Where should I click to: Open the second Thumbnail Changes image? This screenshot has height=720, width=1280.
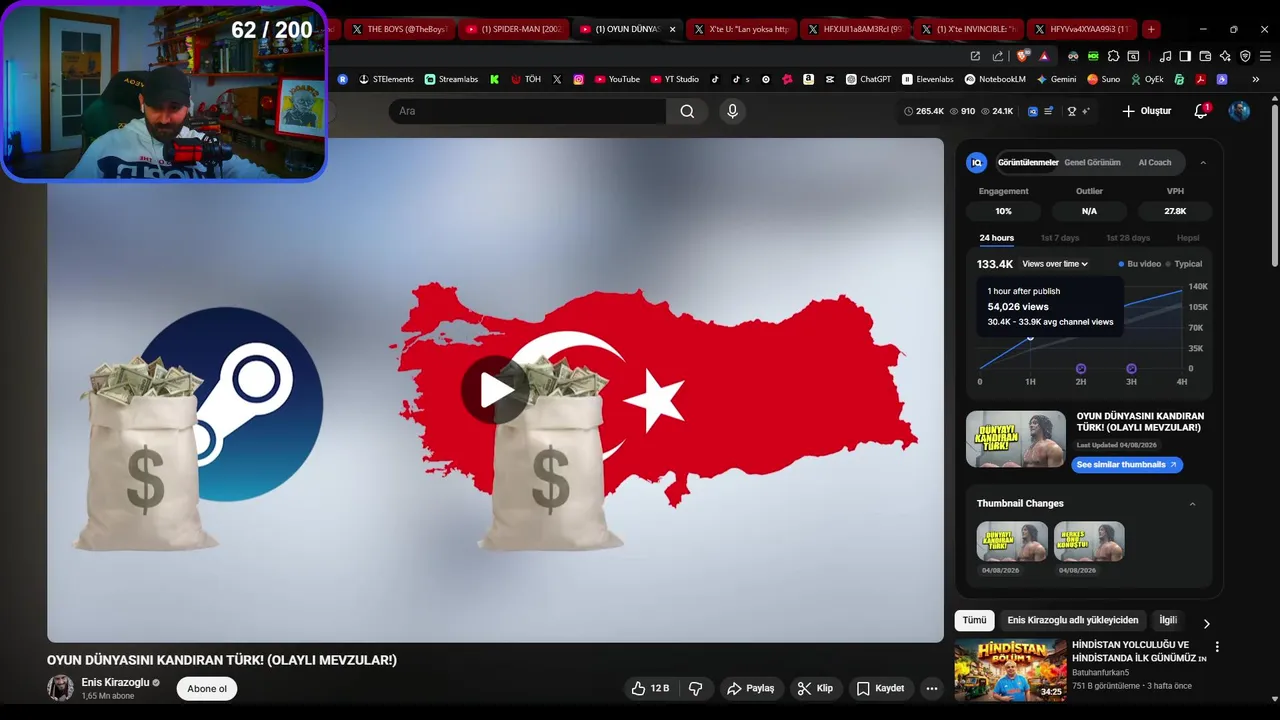coord(1089,541)
